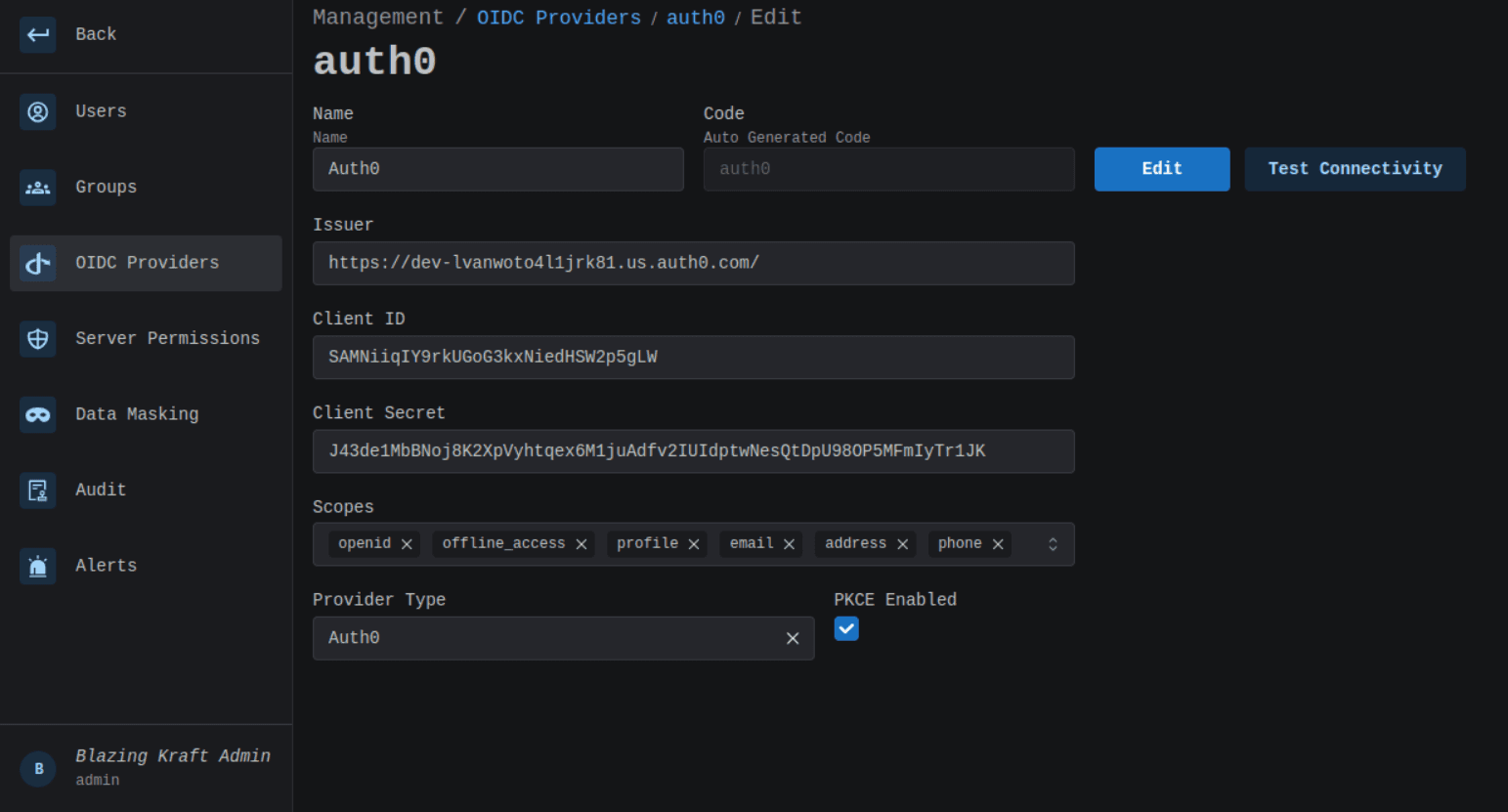1508x812 pixels.
Task: Remove the phone scope tag
Action: [998, 544]
